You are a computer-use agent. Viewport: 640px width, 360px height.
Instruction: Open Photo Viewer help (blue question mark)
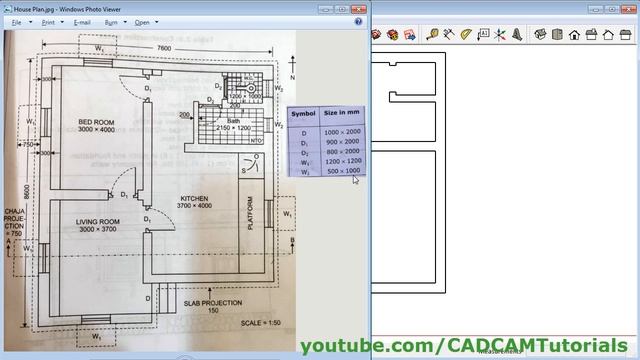pos(358,22)
